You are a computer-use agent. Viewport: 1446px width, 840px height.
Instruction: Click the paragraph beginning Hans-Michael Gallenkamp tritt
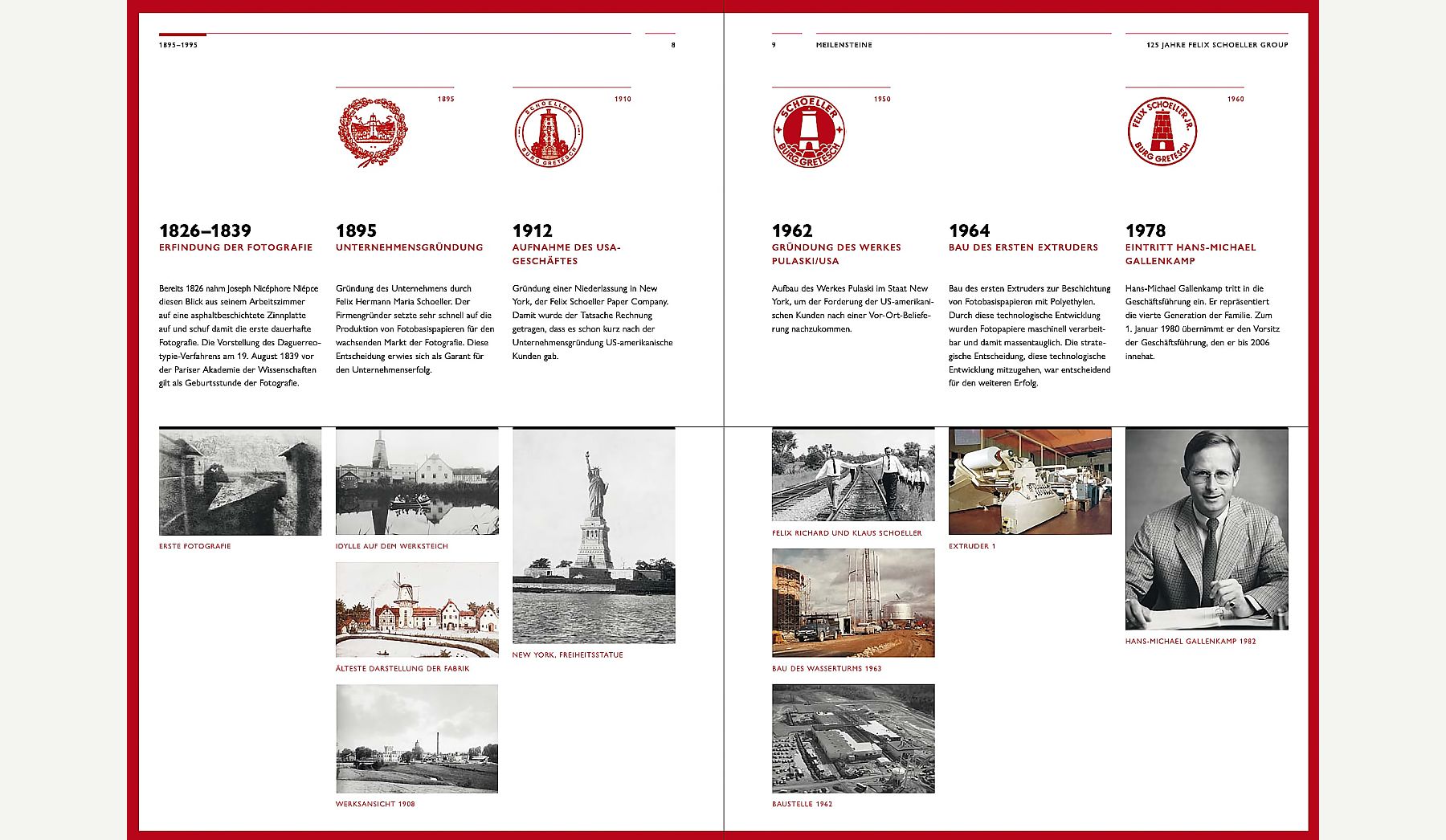(1203, 322)
